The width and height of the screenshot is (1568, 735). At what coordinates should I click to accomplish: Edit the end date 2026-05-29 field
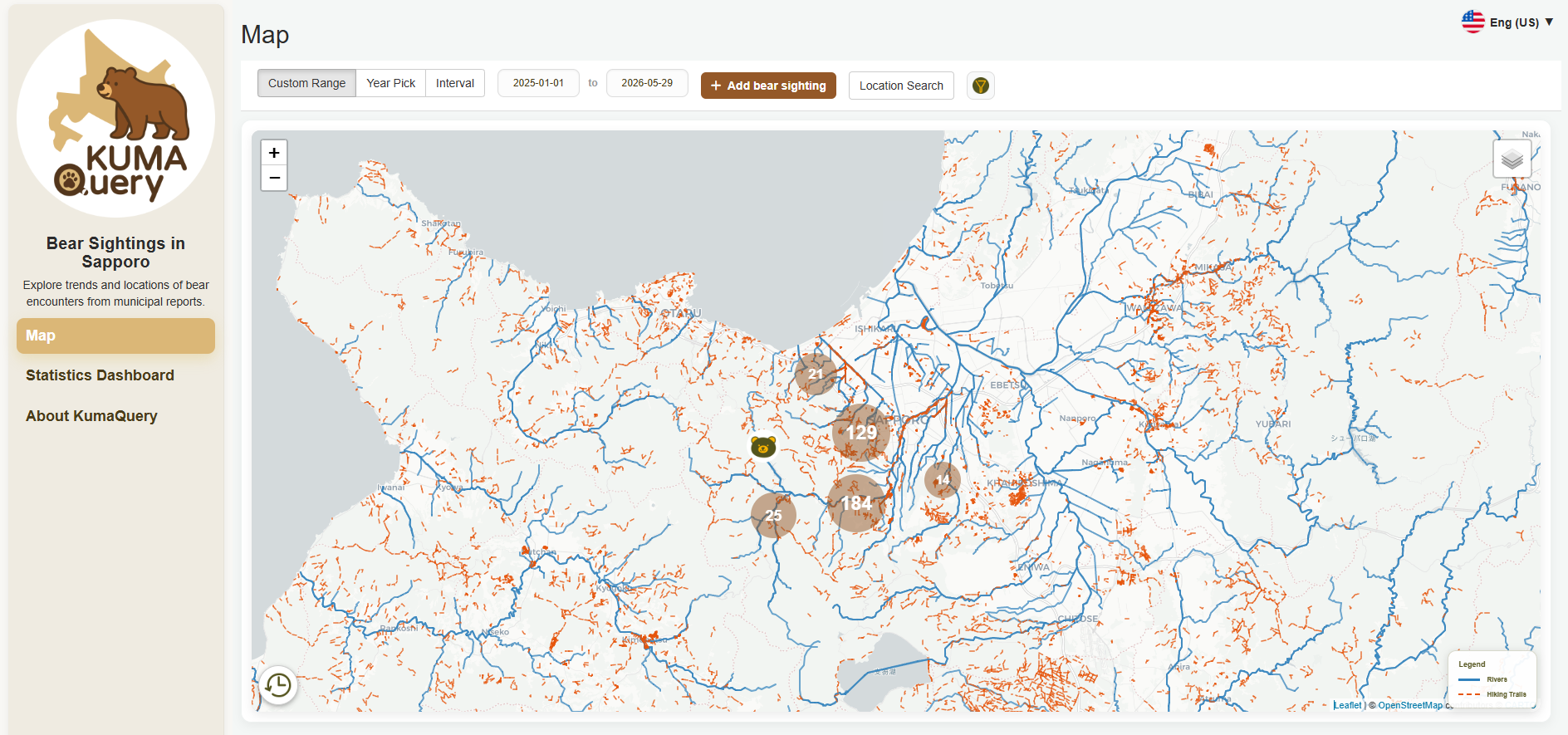[647, 83]
